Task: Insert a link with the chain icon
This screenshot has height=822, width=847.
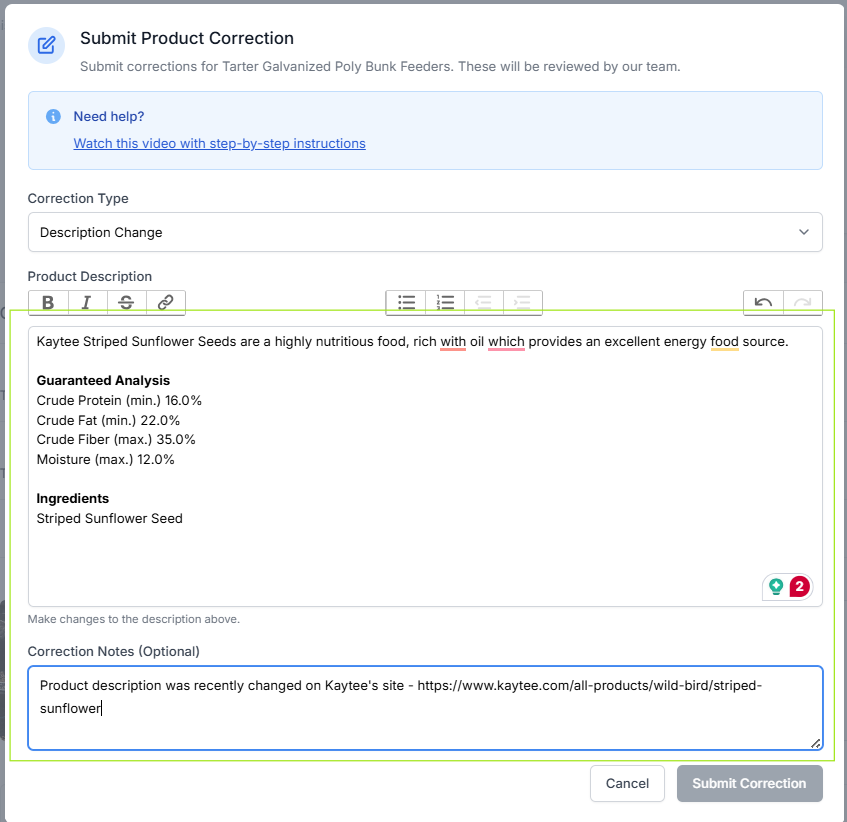Action: tap(165, 302)
